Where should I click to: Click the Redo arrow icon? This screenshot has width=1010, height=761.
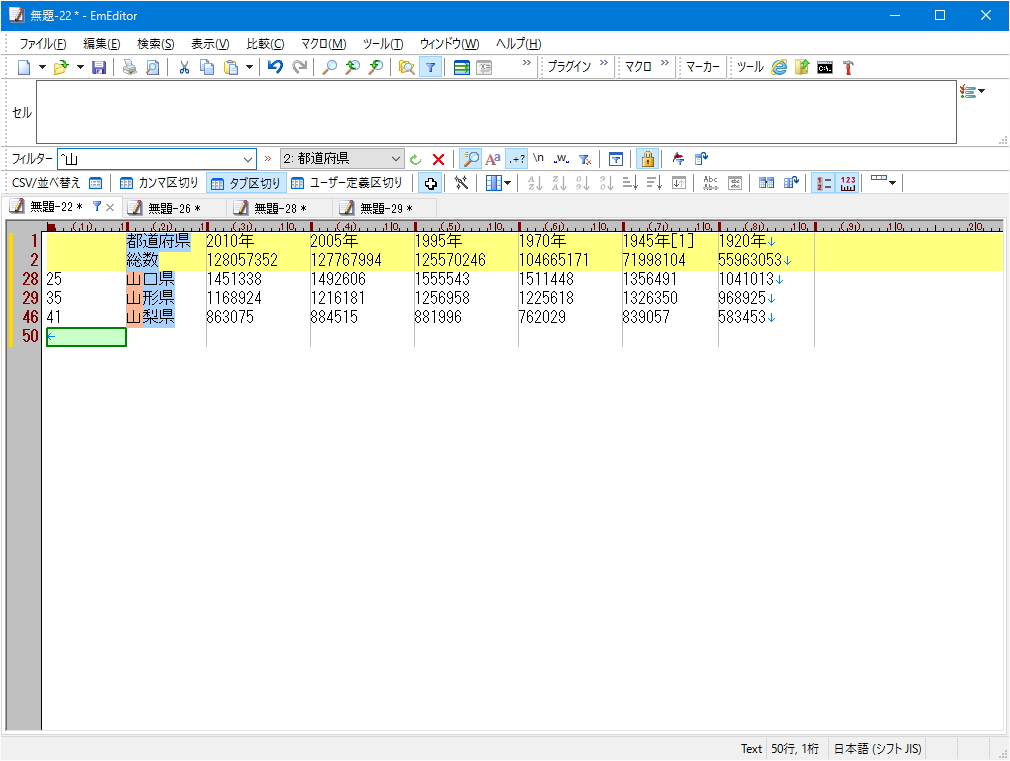point(300,67)
